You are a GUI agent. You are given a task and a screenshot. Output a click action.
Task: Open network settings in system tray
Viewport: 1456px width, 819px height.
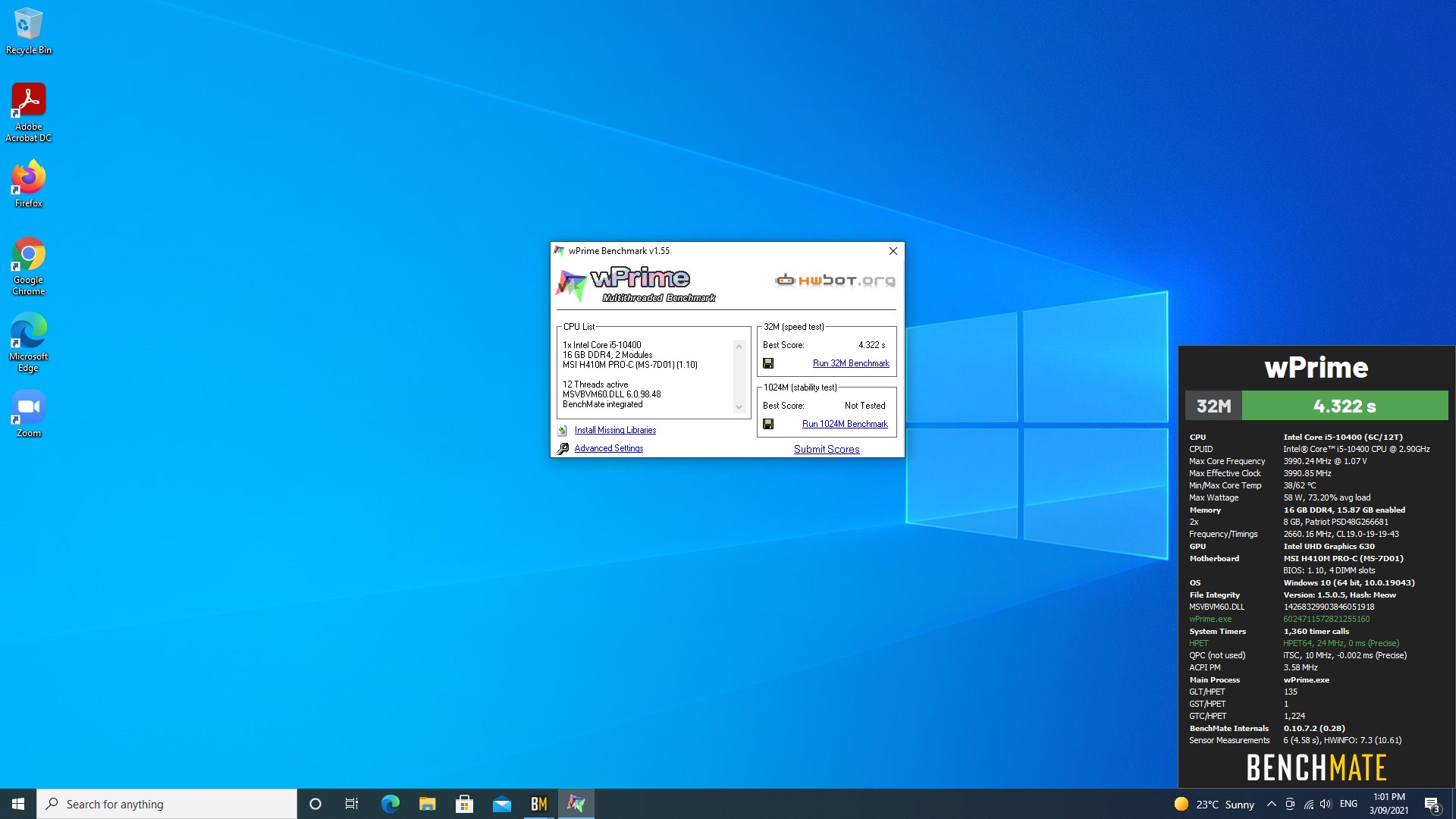1308,804
